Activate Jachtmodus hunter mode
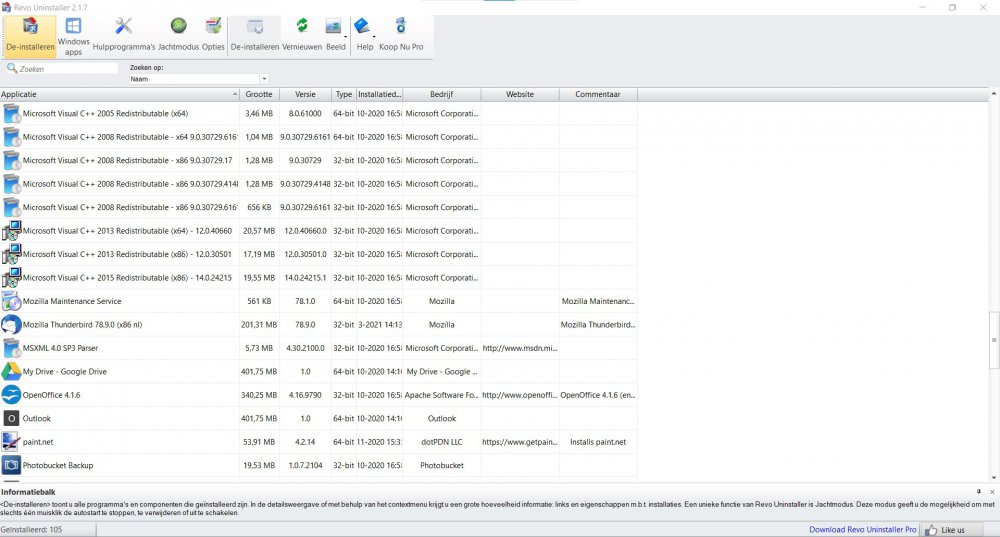Viewport: 1000px width, 537px height. (x=178, y=35)
